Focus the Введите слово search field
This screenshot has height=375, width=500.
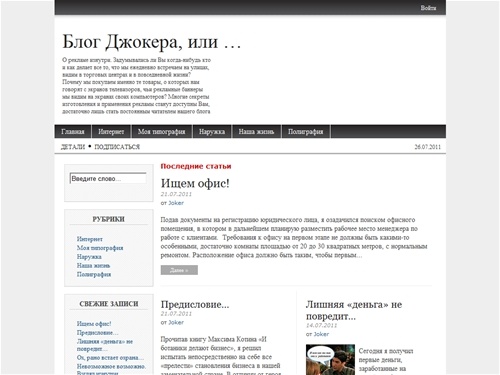(108, 179)
